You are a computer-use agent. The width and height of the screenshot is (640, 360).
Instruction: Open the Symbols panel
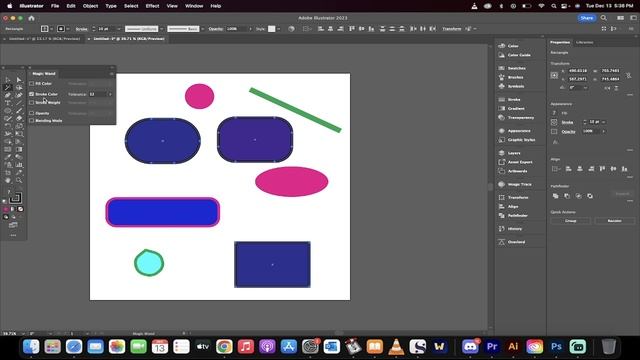511,86
